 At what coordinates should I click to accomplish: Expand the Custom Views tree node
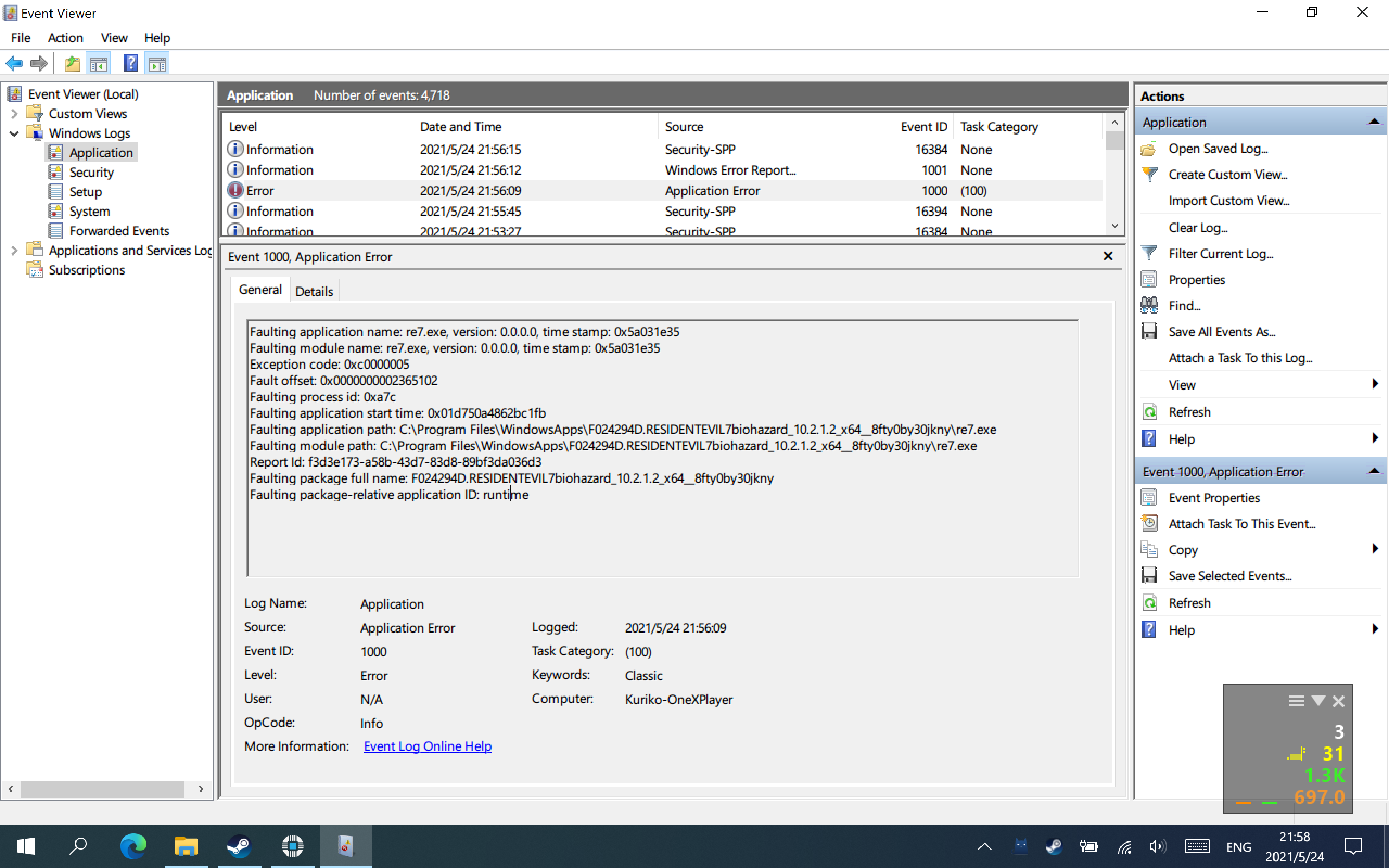pos(14,114)
